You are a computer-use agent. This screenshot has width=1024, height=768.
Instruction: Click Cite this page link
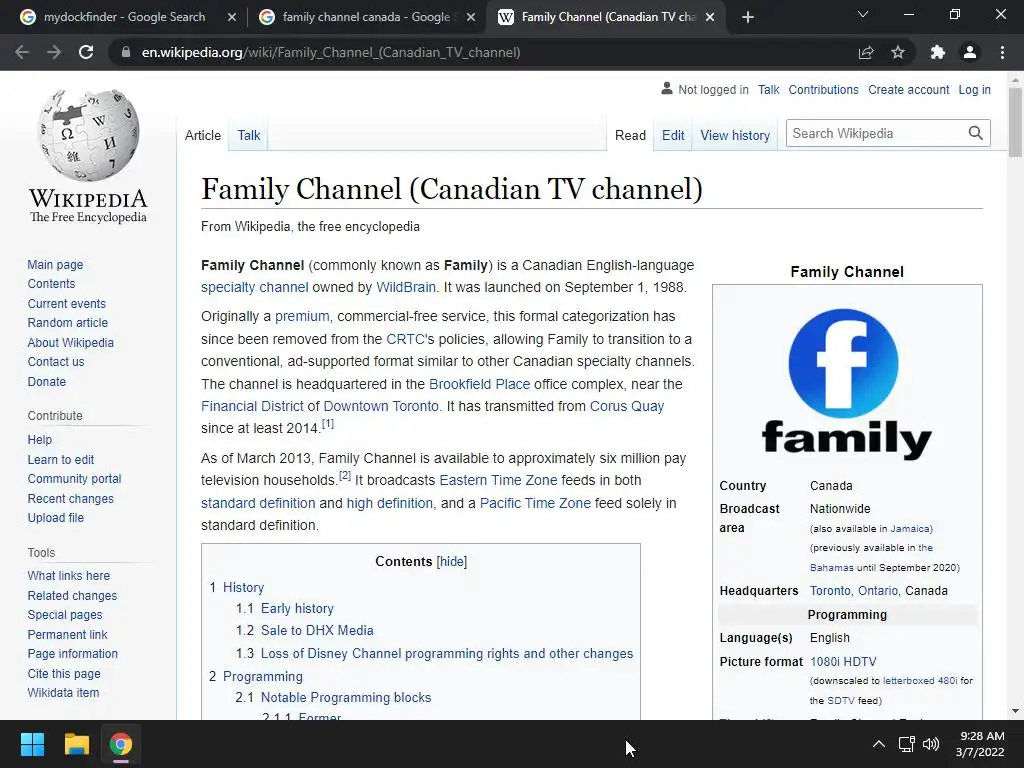(x=64, y=673)
